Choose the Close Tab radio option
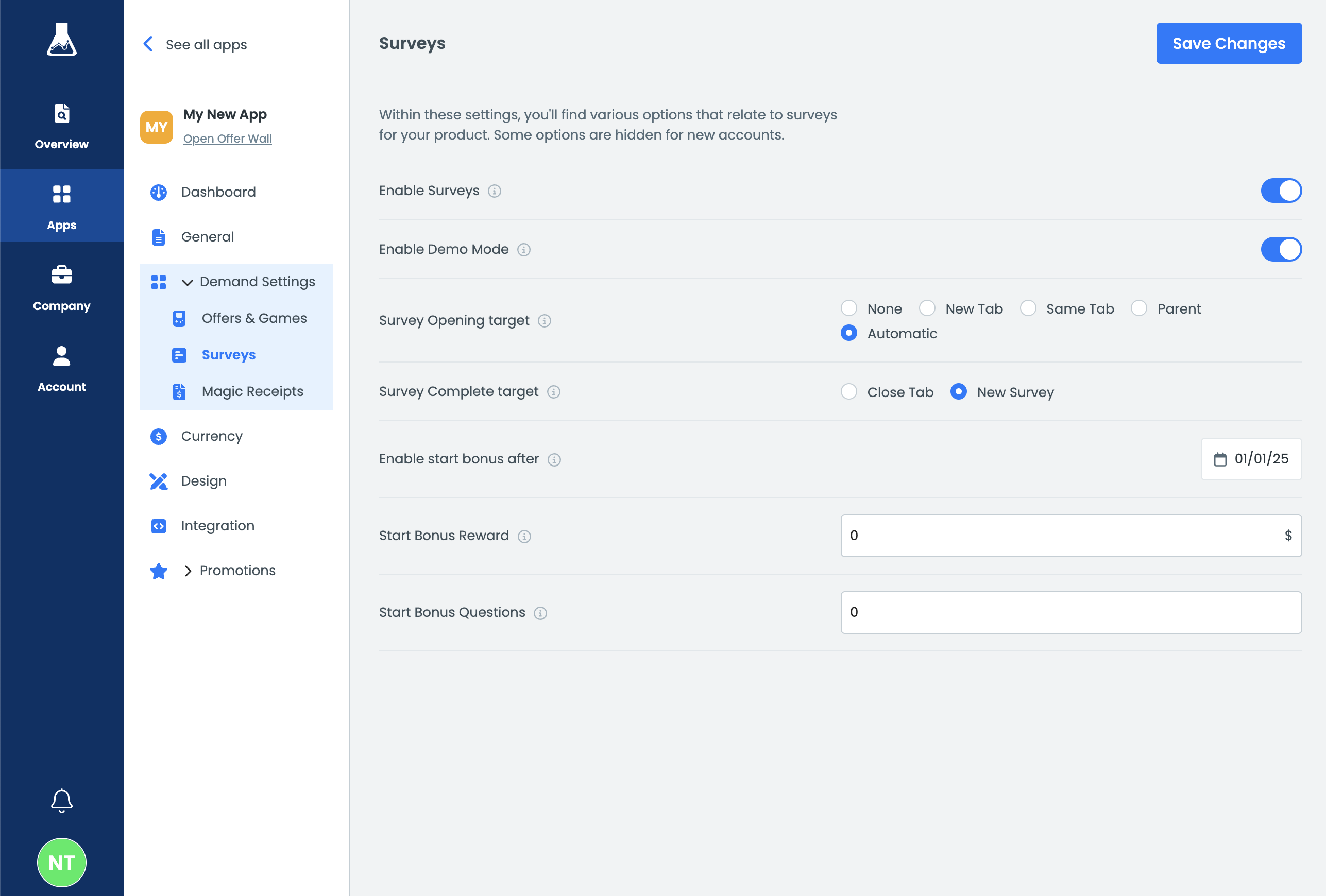 point(848,392)
